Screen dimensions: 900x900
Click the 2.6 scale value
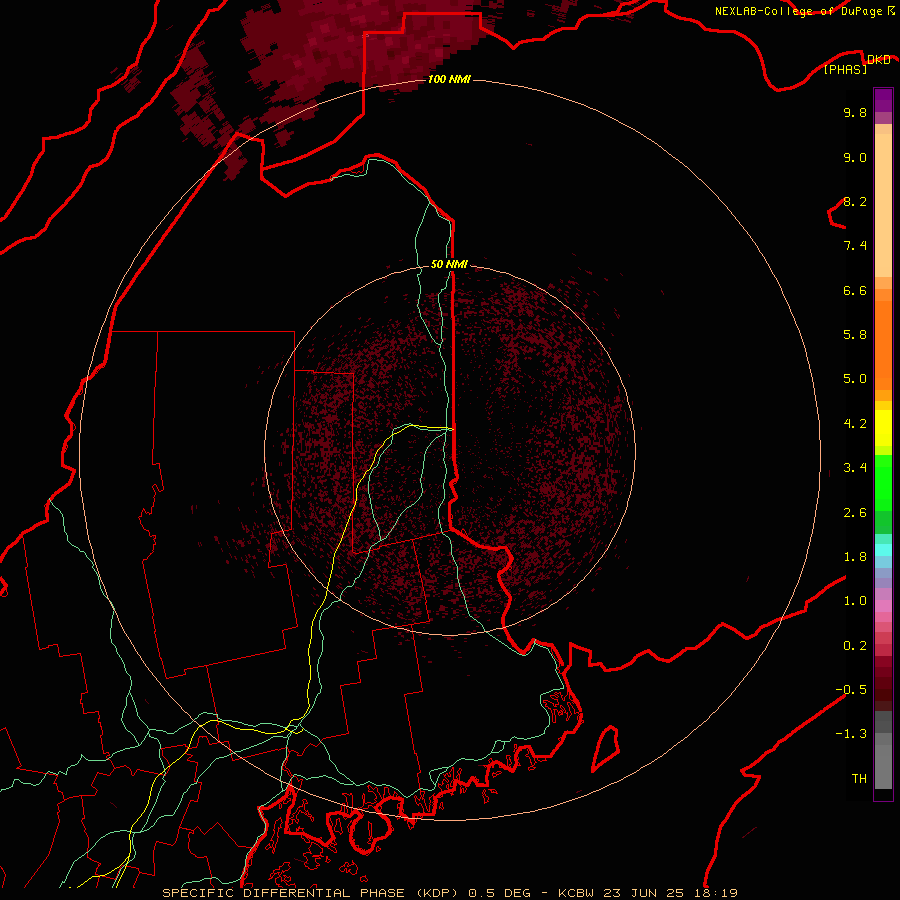855,512
